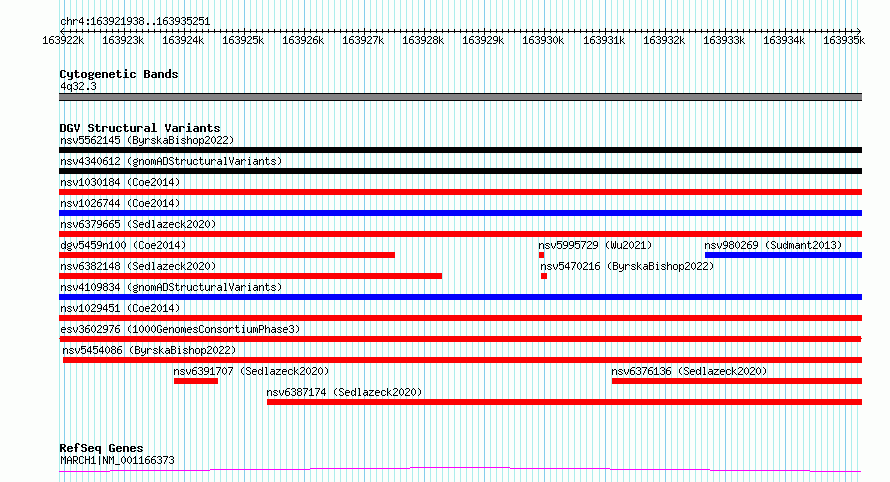Select the red bar under nsv1030184
The height and width of the screenshot is (482, 890).
tap(460, 192)
